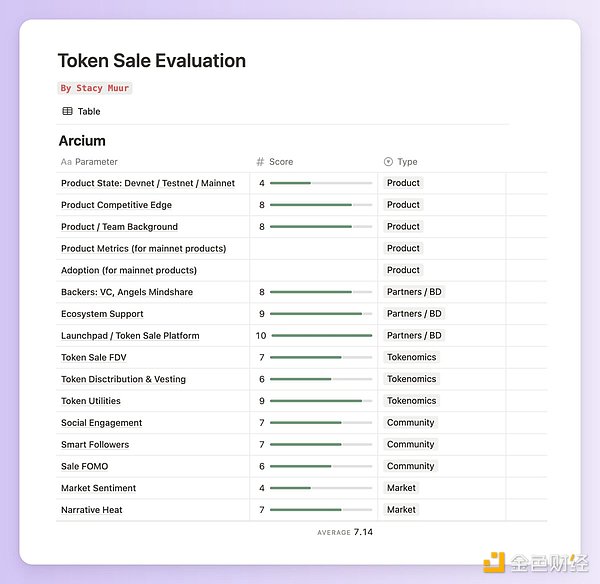This screenshot has height=584, width=600.
Task: Click Community tag in Sale FOMO row
Action: 410,466
